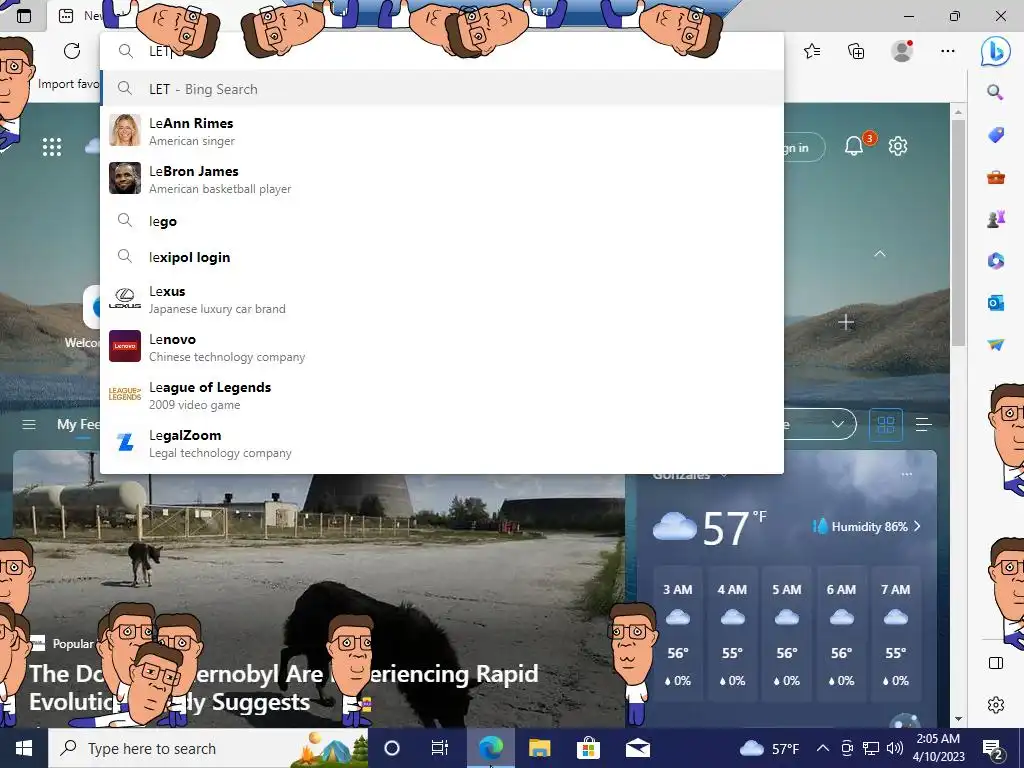Viewport: 1024px width, 768px height.
Task: Expand the Humidity 86% details arrow
Action: (917, 526)
